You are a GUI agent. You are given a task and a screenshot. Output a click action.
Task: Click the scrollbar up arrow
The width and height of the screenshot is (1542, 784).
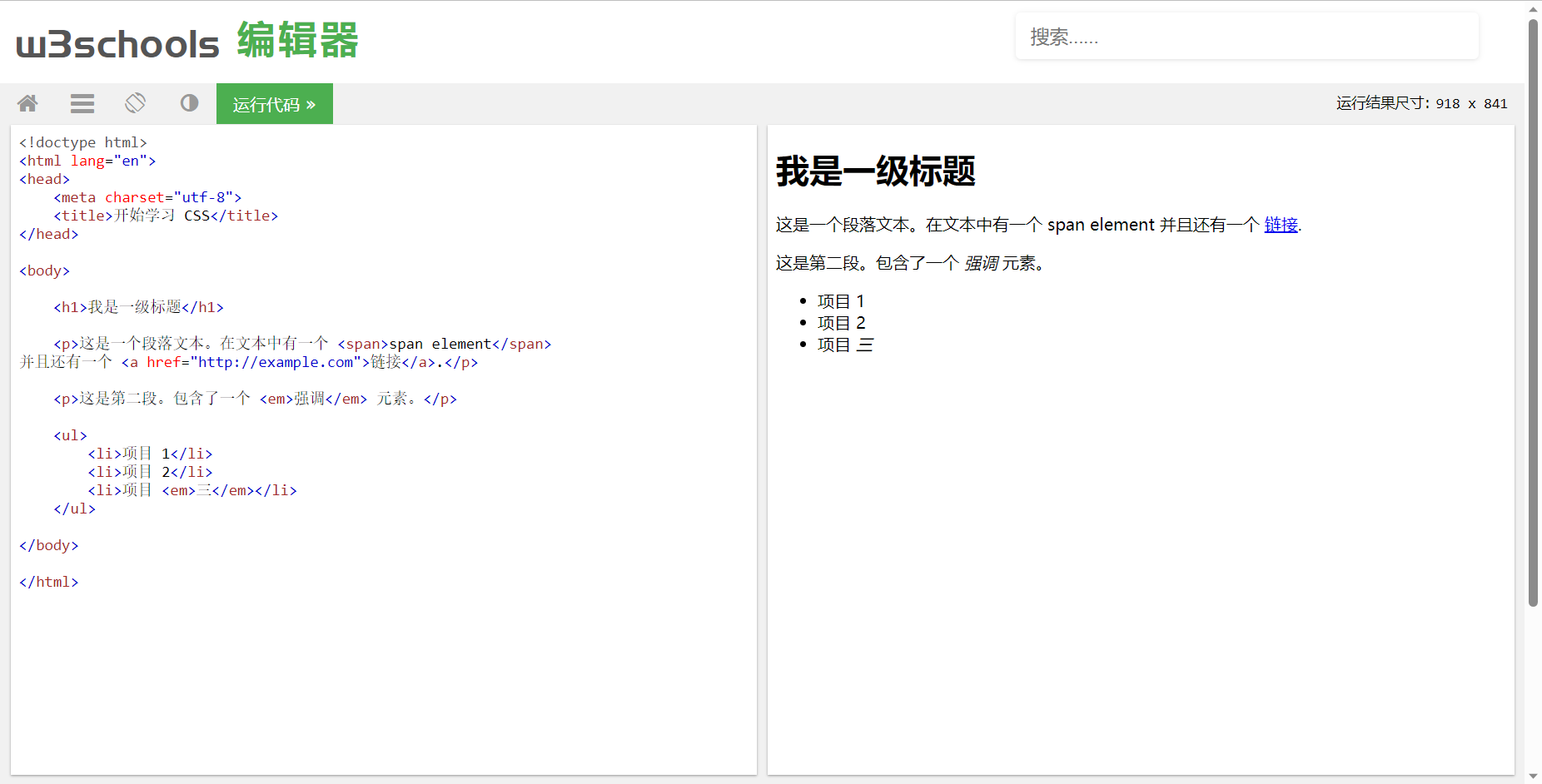pos(1533,8)
